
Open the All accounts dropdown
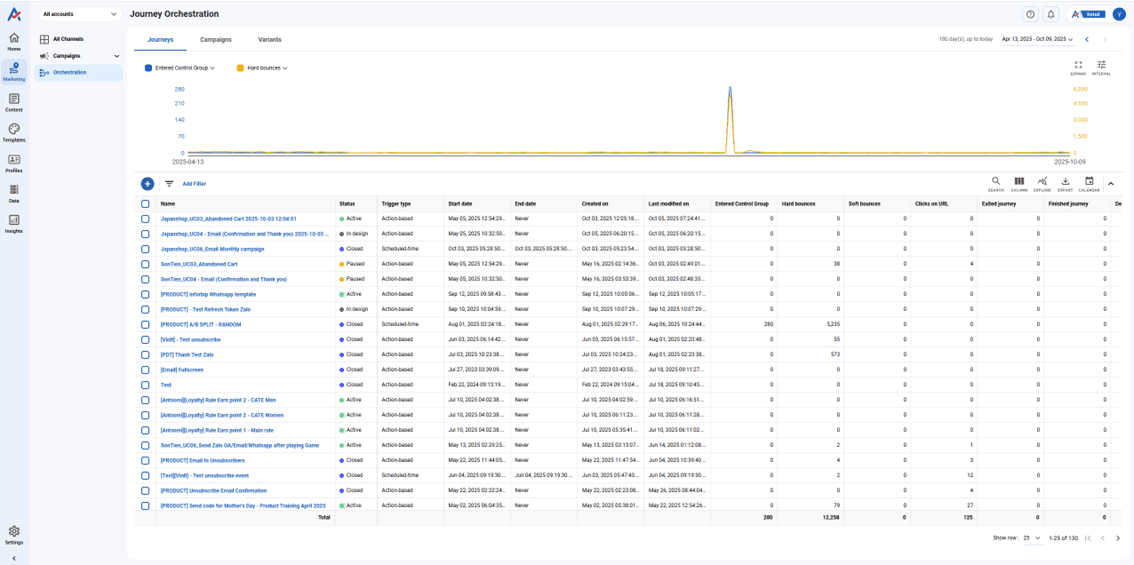point(80,14)
